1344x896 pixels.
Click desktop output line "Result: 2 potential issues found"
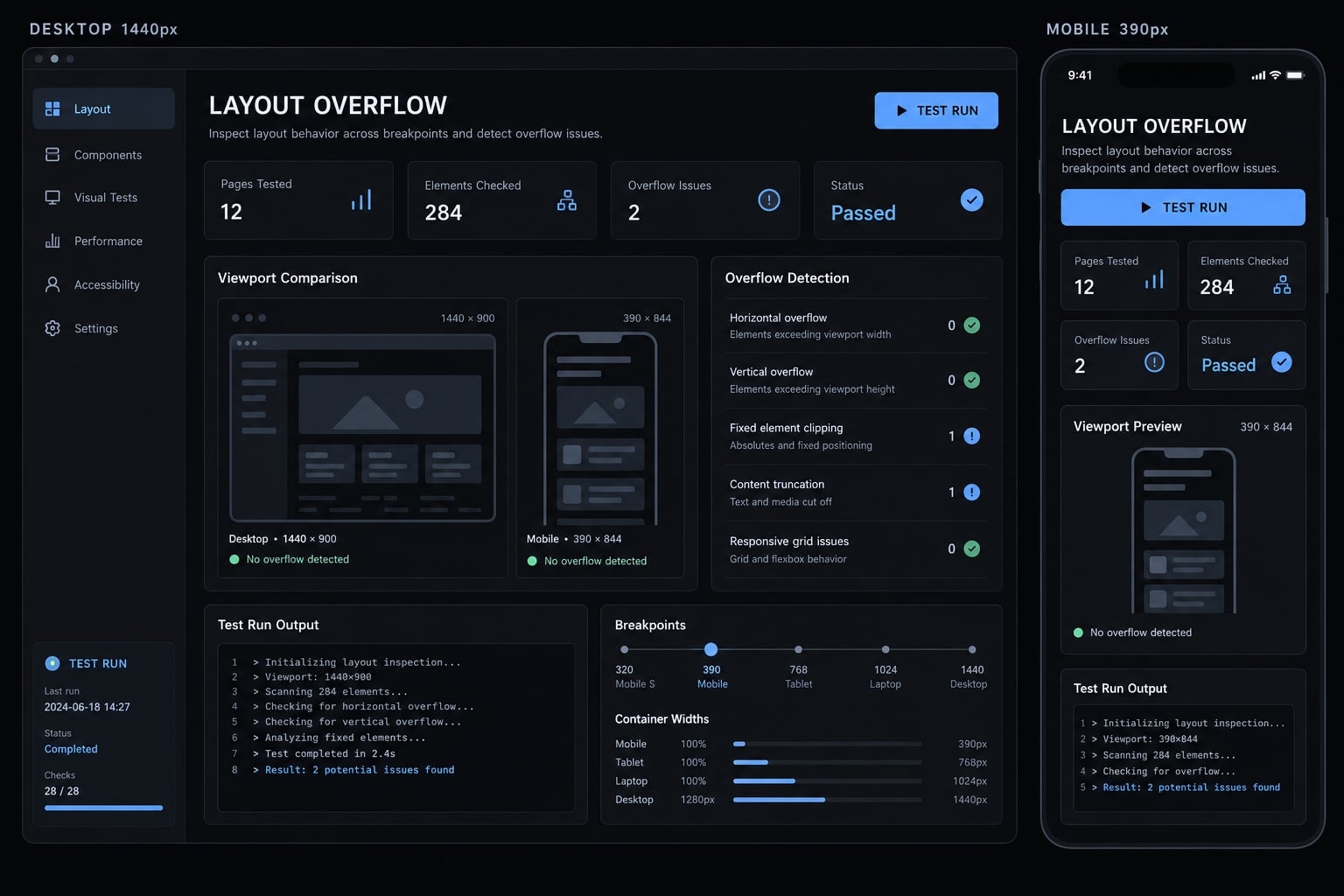click(360, 770)
